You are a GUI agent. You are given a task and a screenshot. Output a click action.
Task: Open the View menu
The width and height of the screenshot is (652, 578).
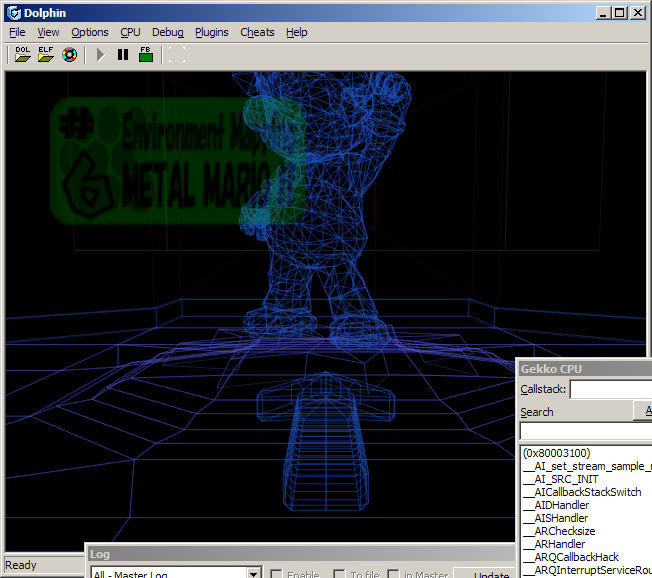click(48, 32)
